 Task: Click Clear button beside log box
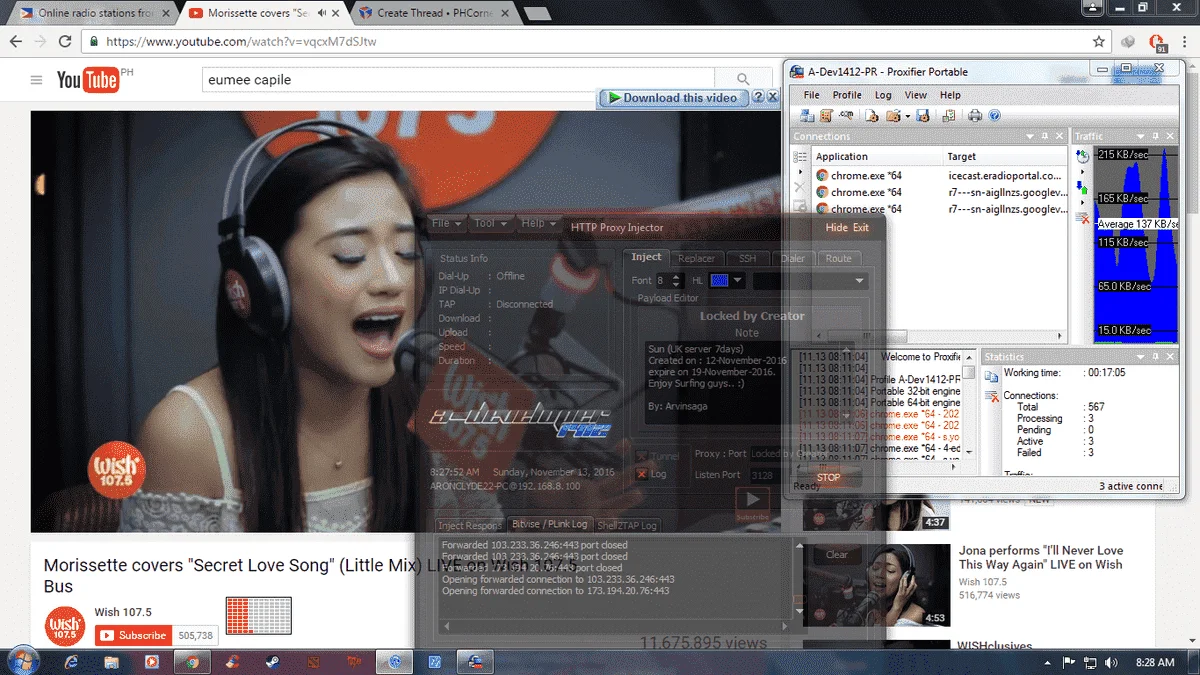click(837, 554)
